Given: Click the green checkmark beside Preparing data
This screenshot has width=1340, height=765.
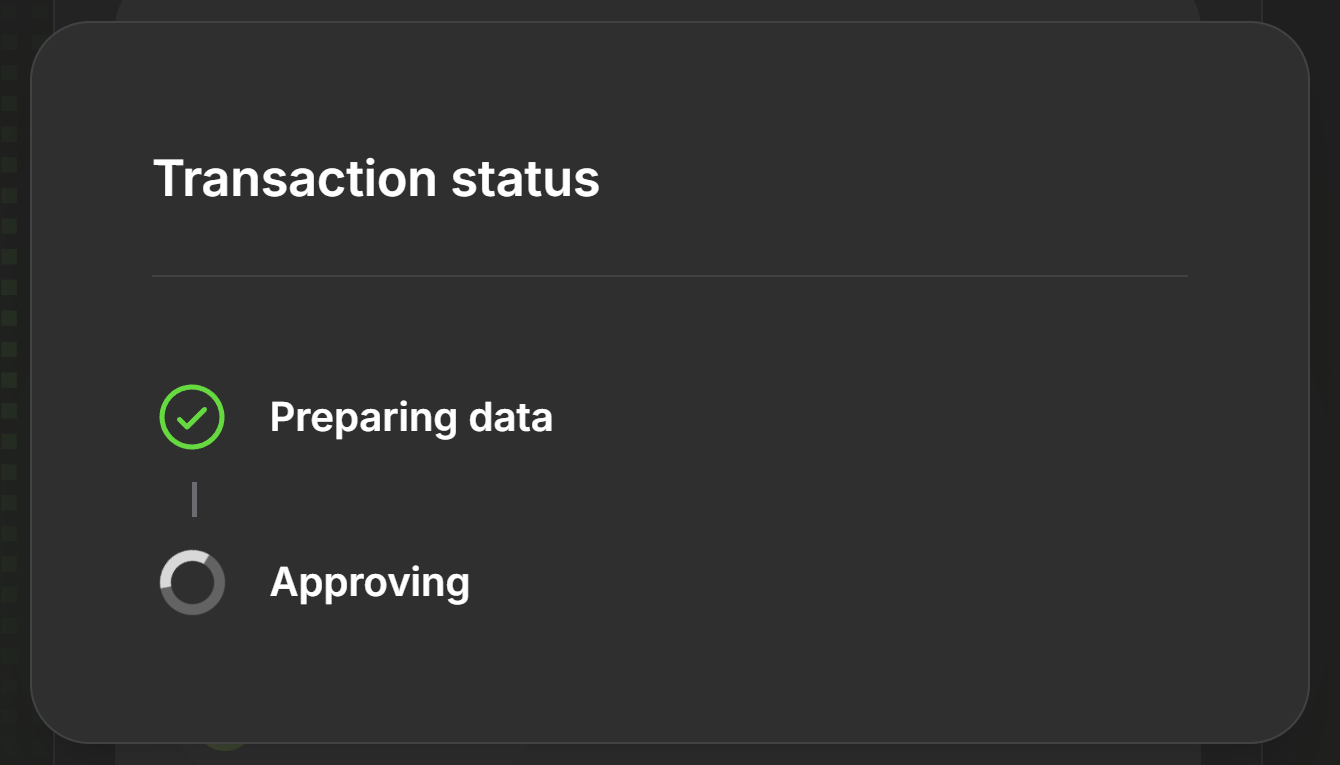Looking at the screenshot, I should [192, 417].
